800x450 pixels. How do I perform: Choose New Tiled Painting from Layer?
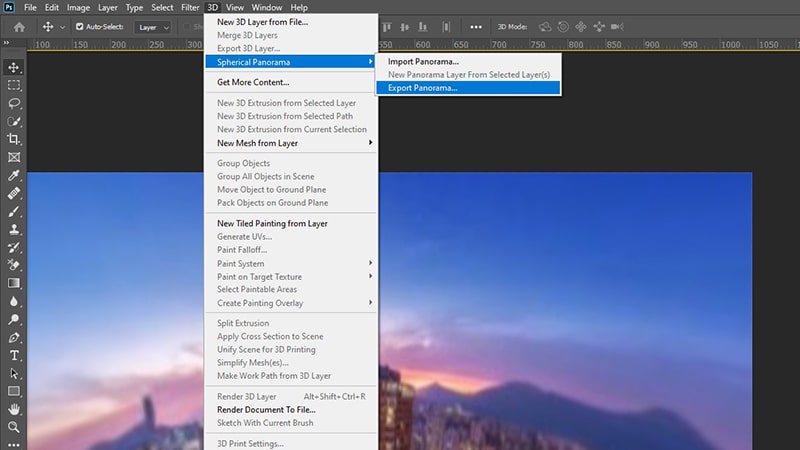(x=291, y=223)
